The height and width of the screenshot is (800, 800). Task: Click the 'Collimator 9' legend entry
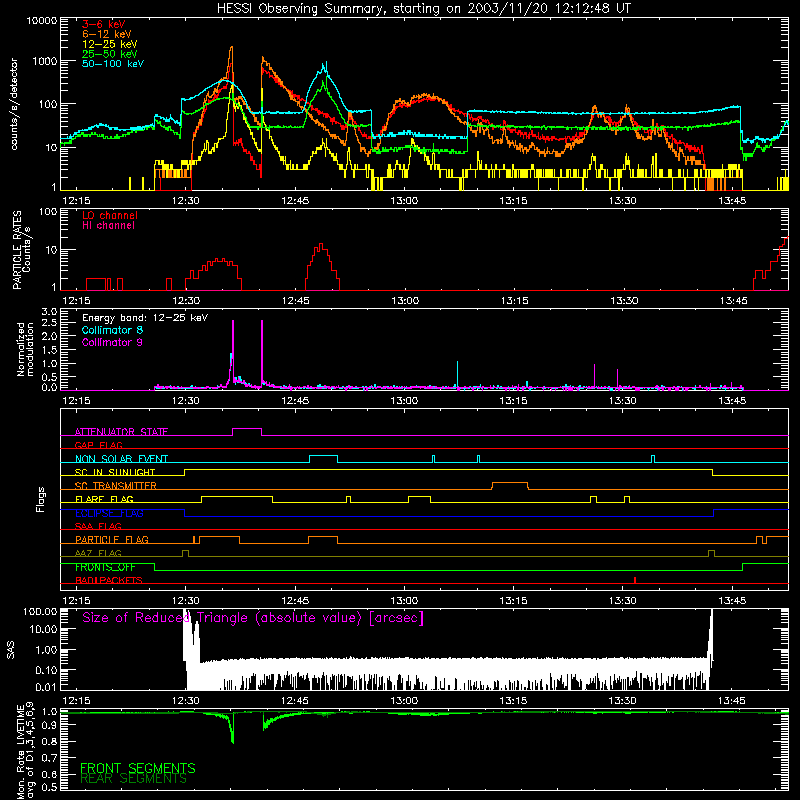(x=112, y=342)
